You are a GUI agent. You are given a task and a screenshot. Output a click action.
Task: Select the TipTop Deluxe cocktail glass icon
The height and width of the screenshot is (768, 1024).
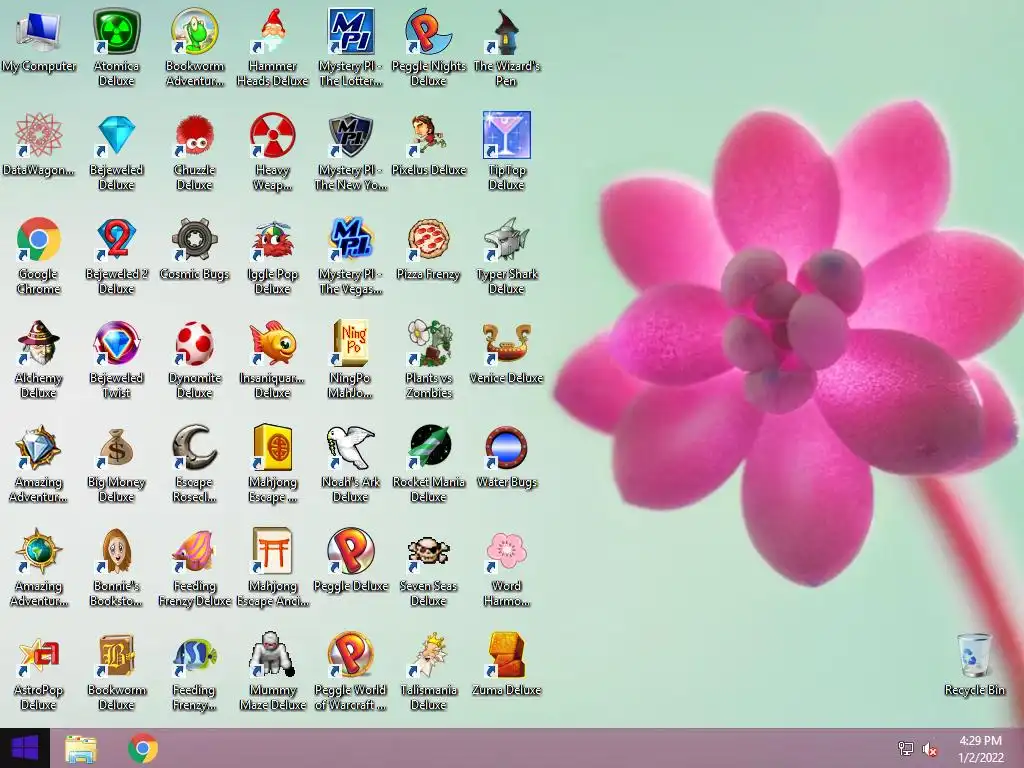coord(507,135)
